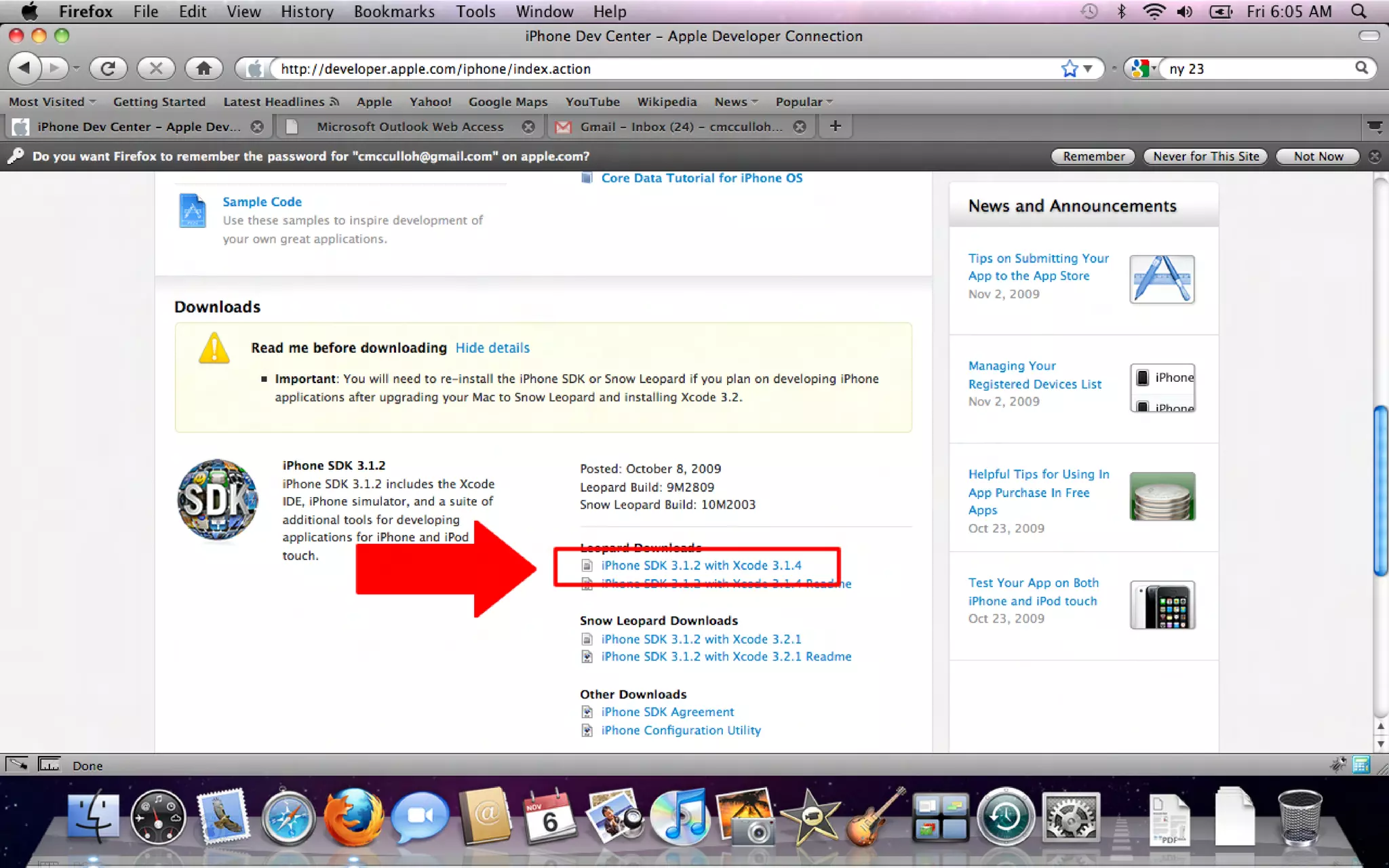
Task: Open iTunes from the dock
Action: 680,818
